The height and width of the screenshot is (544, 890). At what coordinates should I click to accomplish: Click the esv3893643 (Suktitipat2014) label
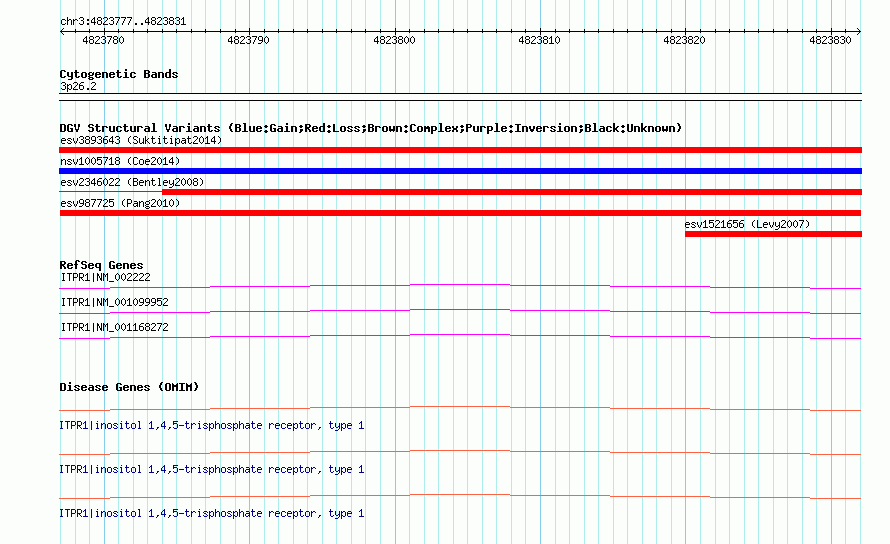[x=141, y=140]
